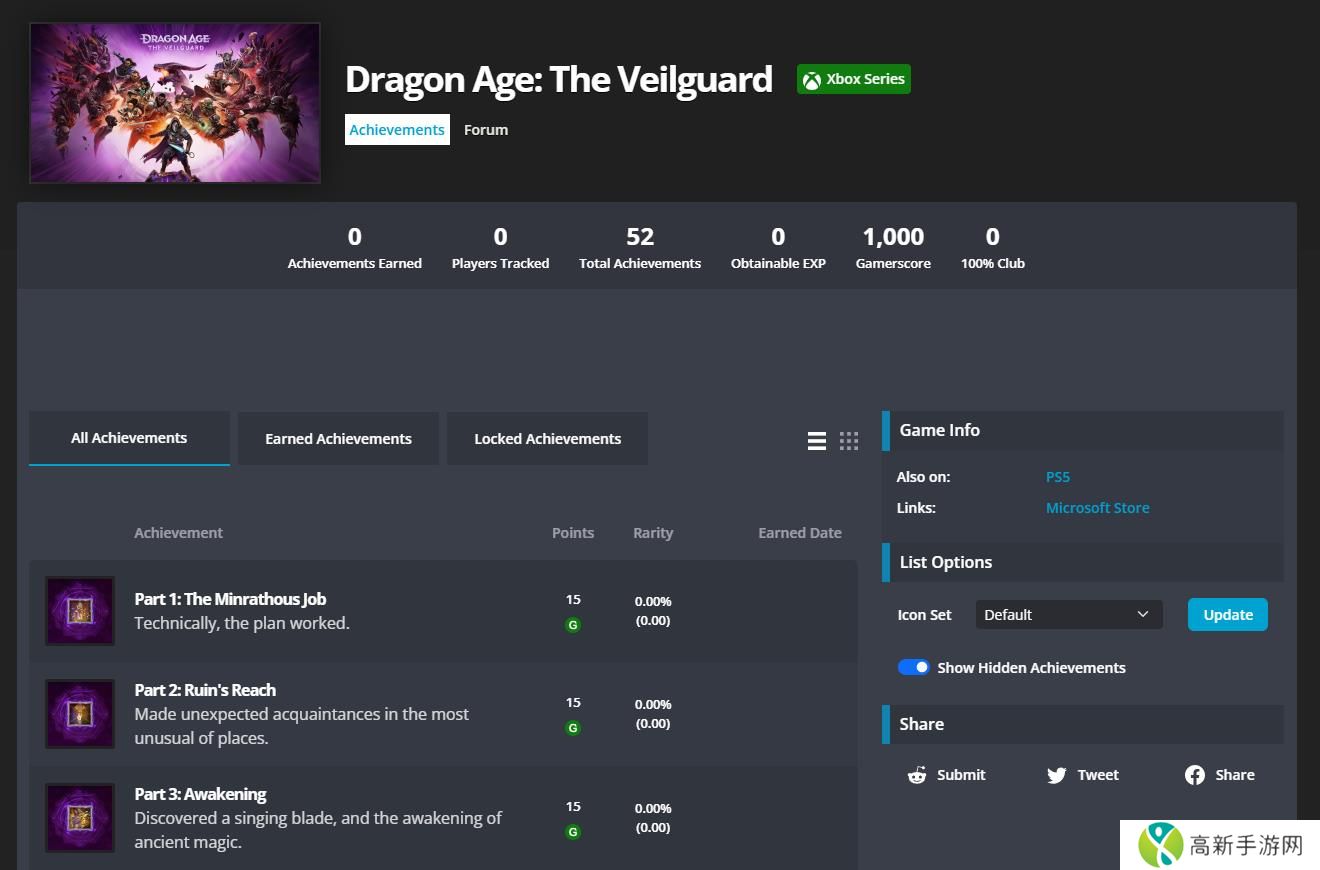
Task: Click the Twitter Tweet share icon
Action: pyautogui.click(x=1056, y=775)
